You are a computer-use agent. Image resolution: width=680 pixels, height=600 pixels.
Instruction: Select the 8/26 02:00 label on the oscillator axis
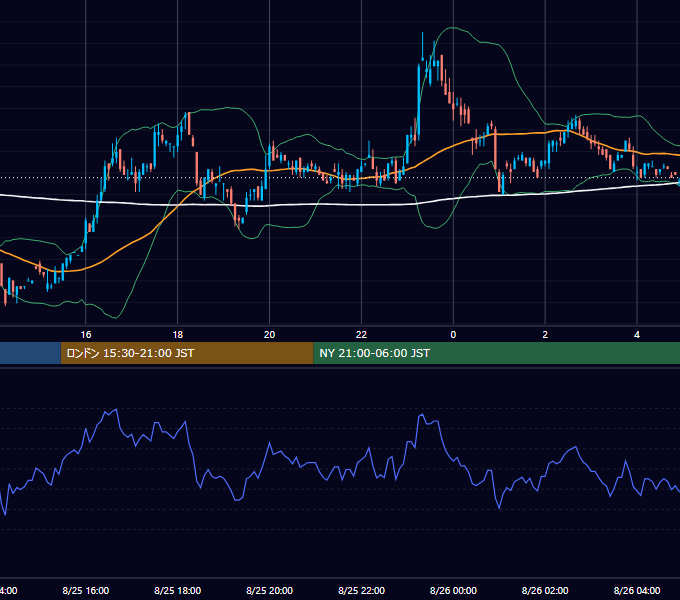[545, 590]
